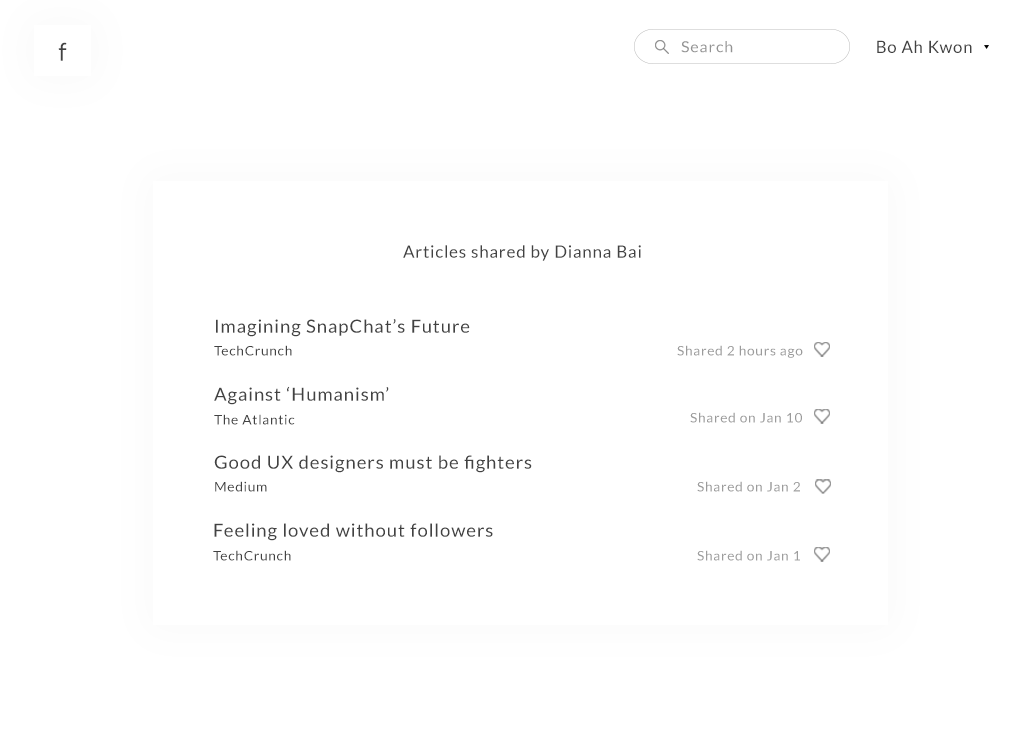1024x748 pixels.
Task: Click The Atlantic source label
Action: tap(254, 420)
